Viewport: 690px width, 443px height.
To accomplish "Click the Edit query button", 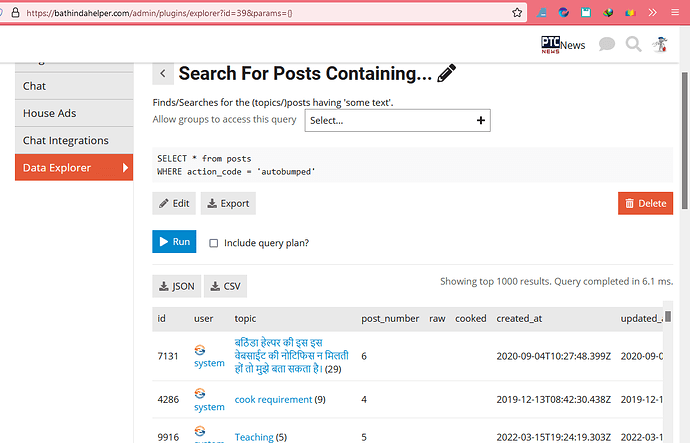I will pyautogui.click(x=174, y=203).
